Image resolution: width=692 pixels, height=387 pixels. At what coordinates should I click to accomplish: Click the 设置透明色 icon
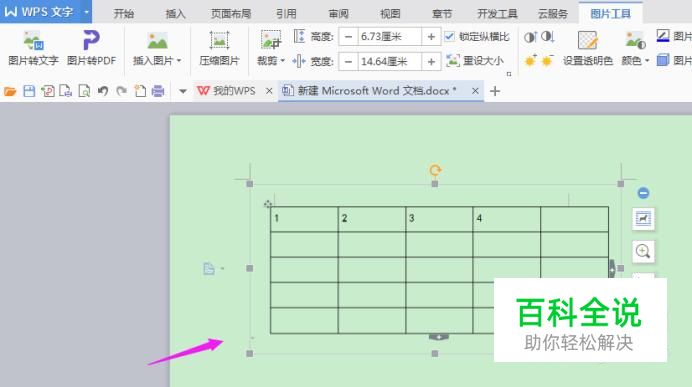(587, 41)
